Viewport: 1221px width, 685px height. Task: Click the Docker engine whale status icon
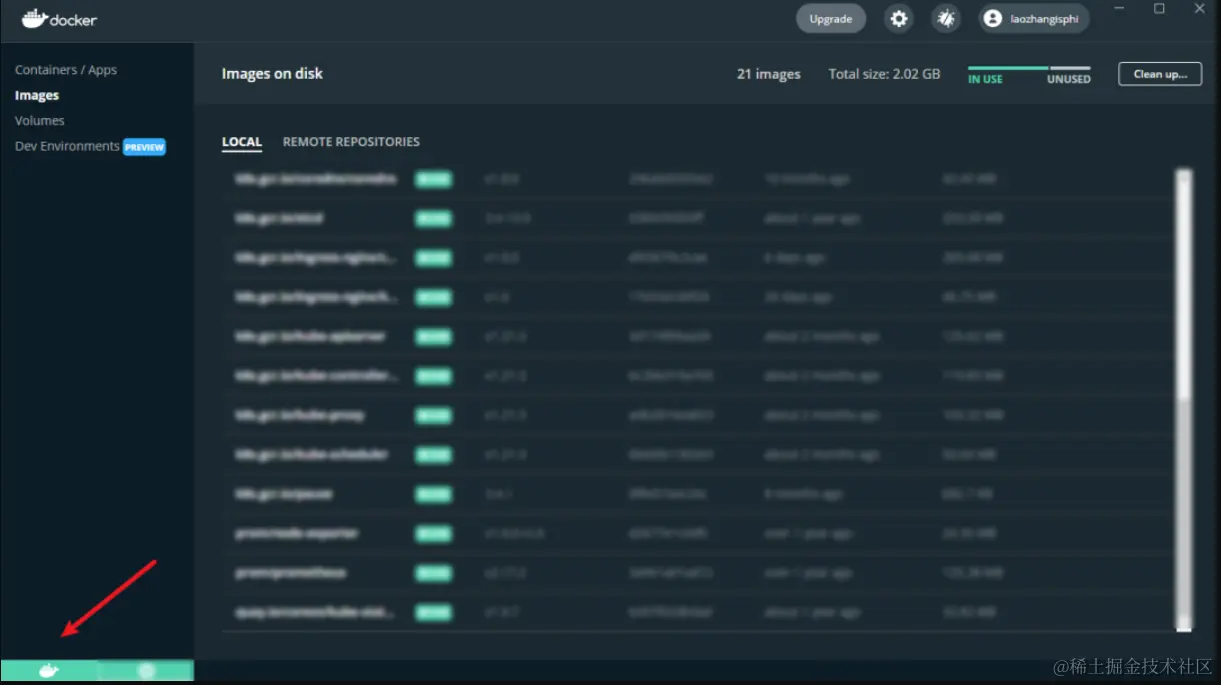(x=49, y=671)
